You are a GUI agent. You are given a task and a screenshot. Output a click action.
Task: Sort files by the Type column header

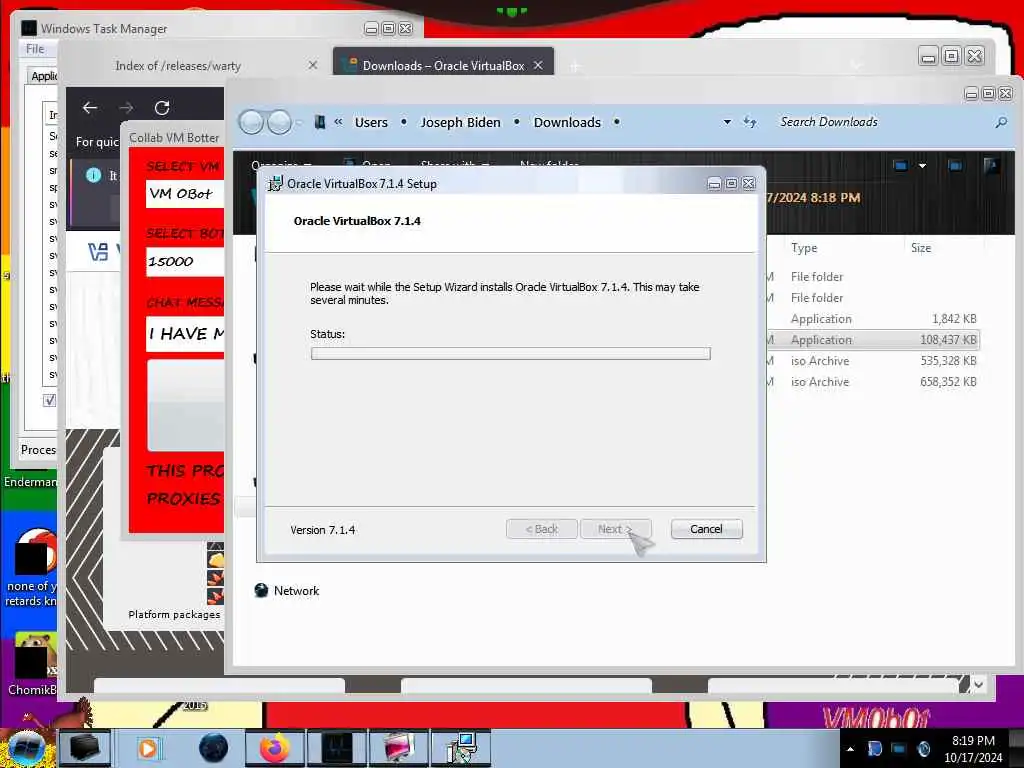[x=804, y=248]
